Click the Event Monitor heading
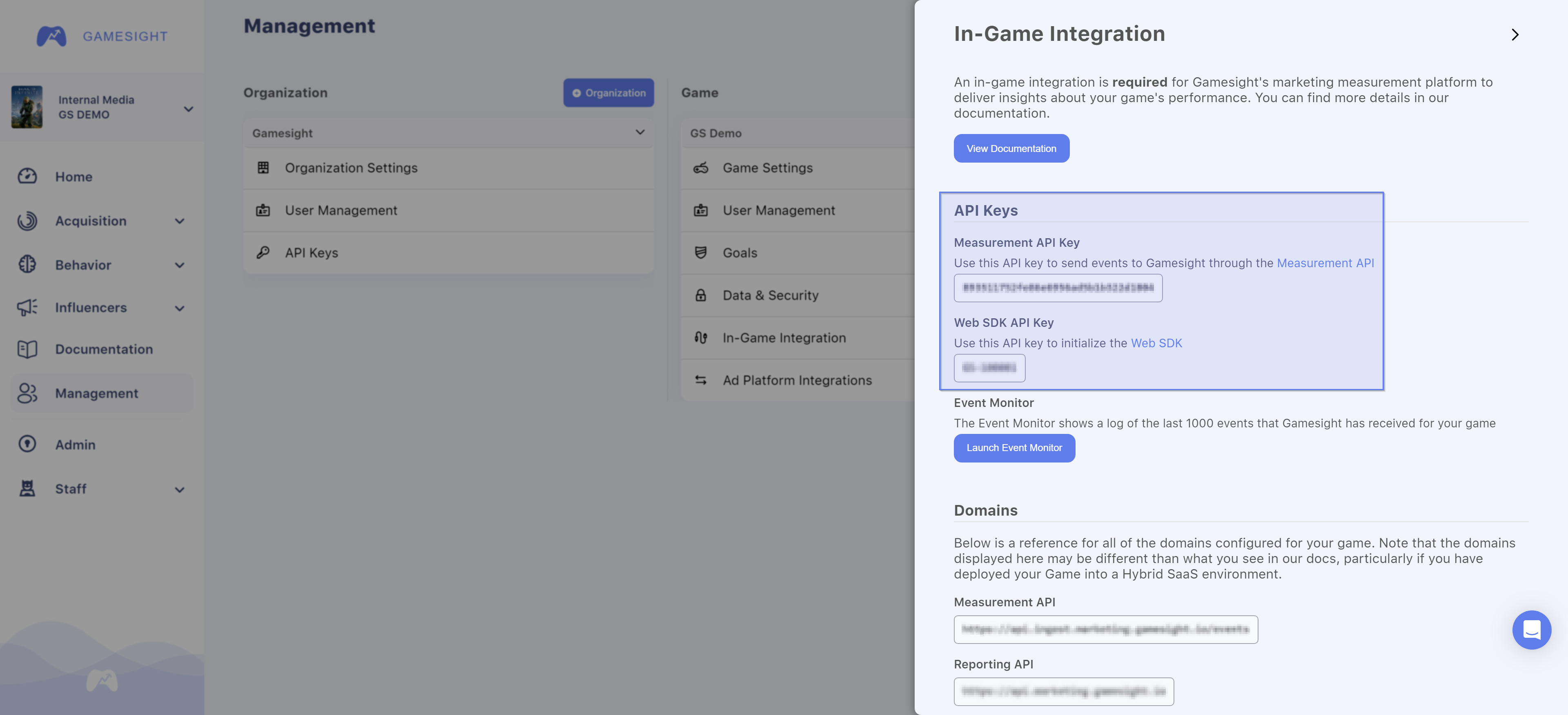The width and height of the screenshot is (1568, 715). (993, 402)
